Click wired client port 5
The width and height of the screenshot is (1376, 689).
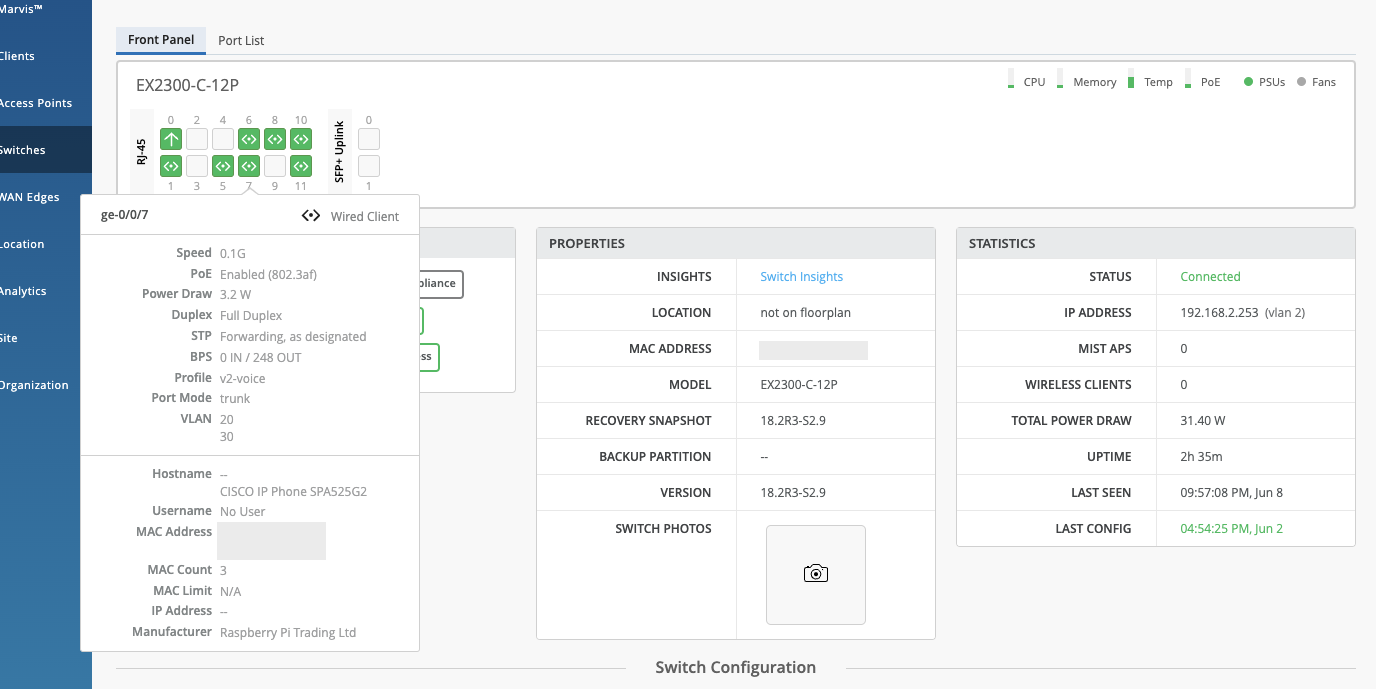(223, 166)
